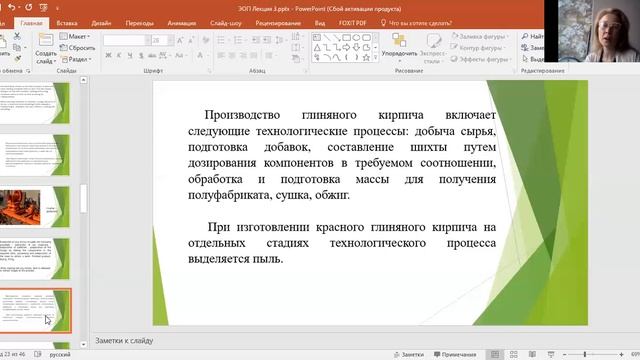Select the oval shape in gallery
The height and width of the screenshot is (360, 640).
[x=356, y=38]
